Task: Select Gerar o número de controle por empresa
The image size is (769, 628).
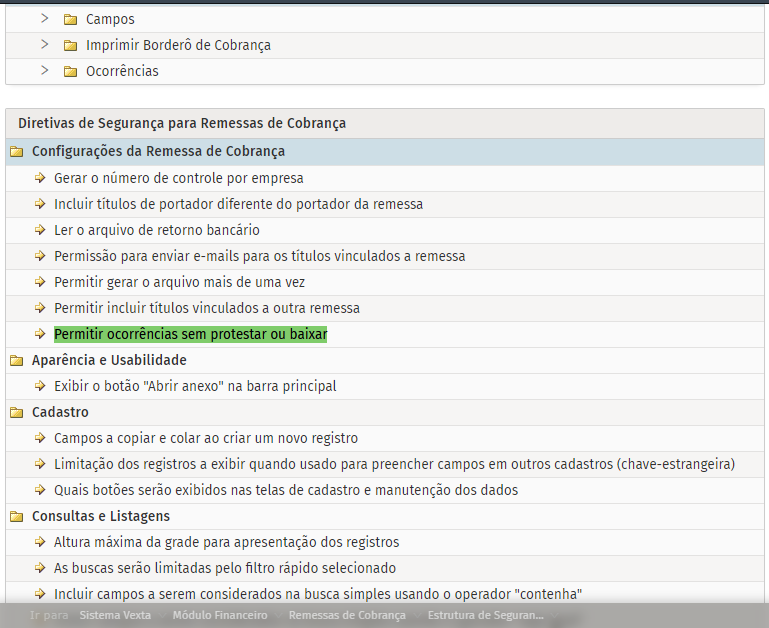Action: (178, 178)
